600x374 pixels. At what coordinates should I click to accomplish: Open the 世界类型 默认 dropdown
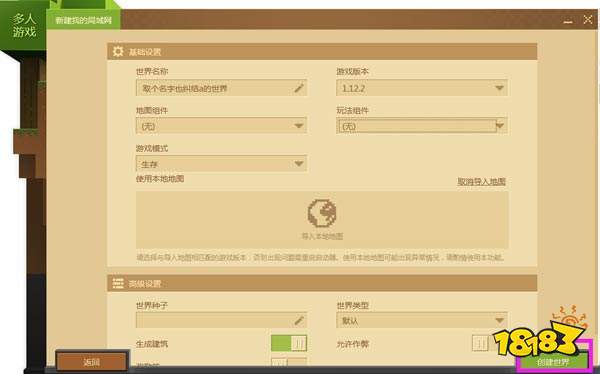[x=422, y=320]
